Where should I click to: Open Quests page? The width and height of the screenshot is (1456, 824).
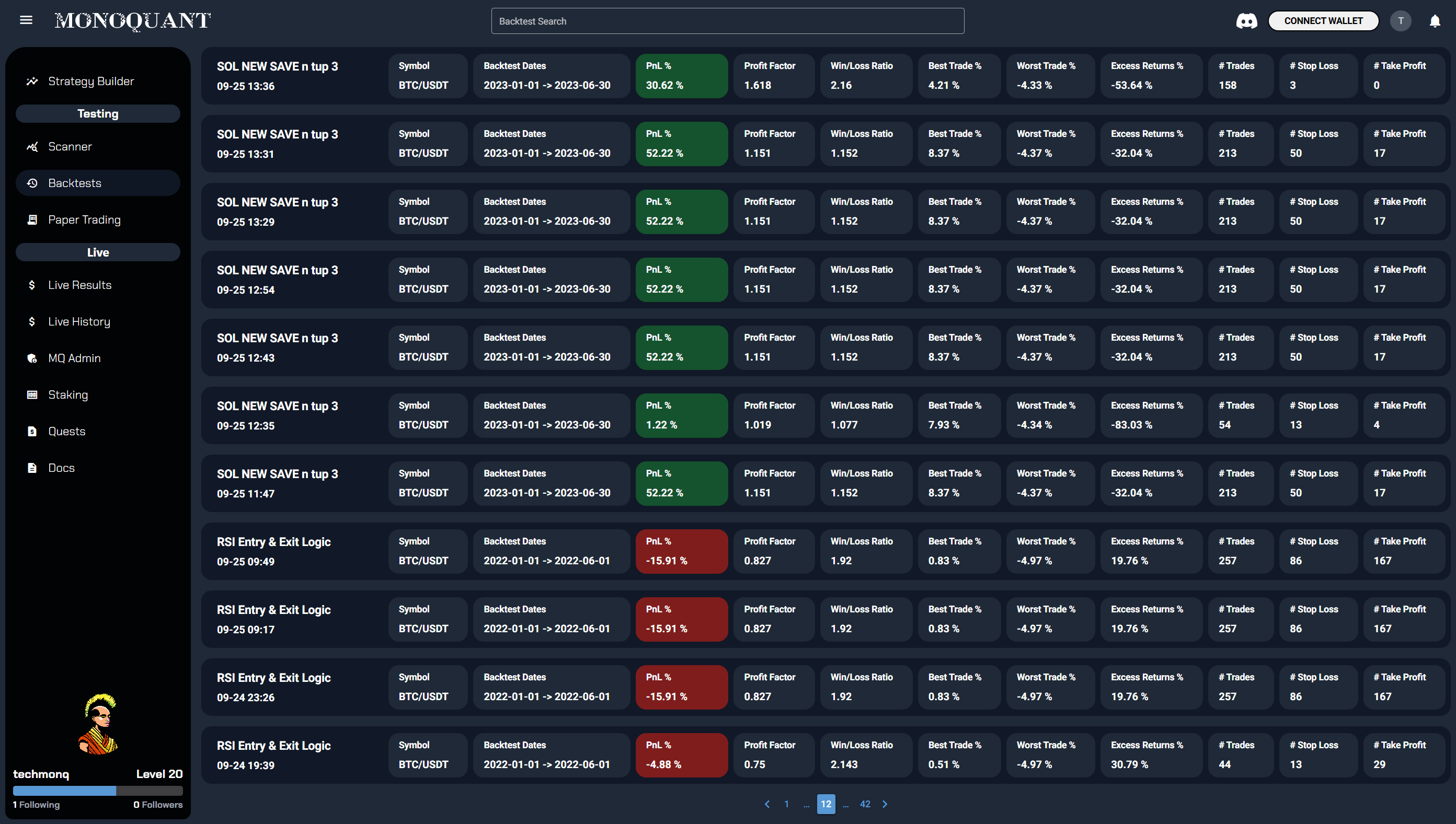(x=98, y=431)
